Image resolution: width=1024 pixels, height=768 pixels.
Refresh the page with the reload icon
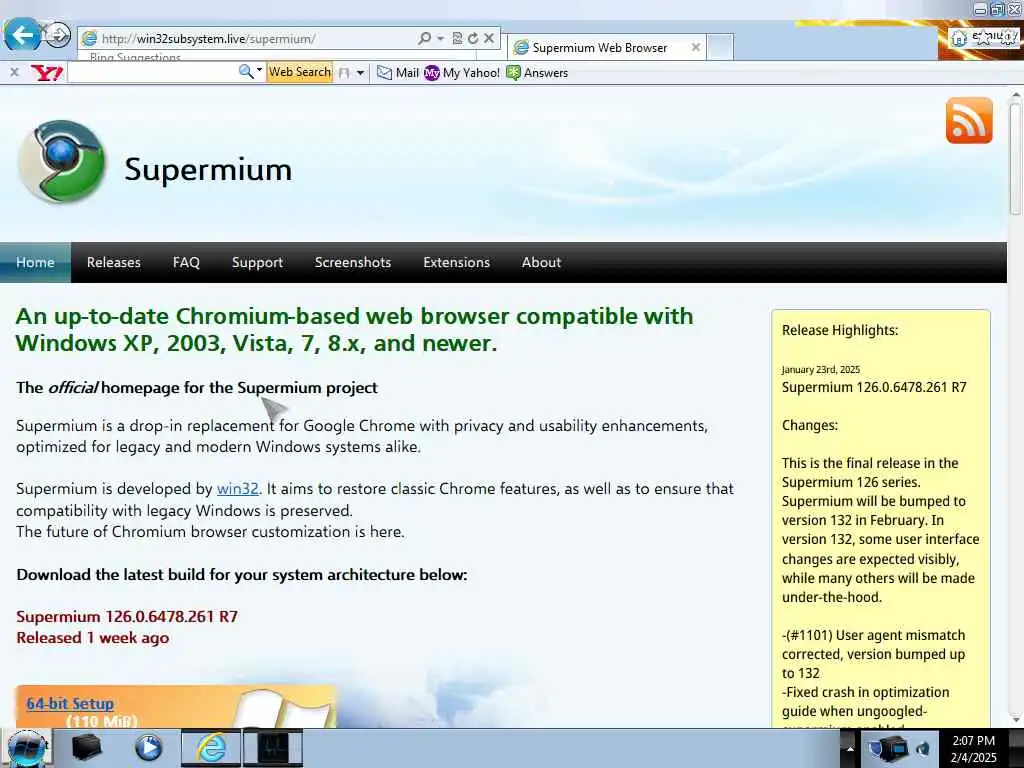[x=473, y=39]
